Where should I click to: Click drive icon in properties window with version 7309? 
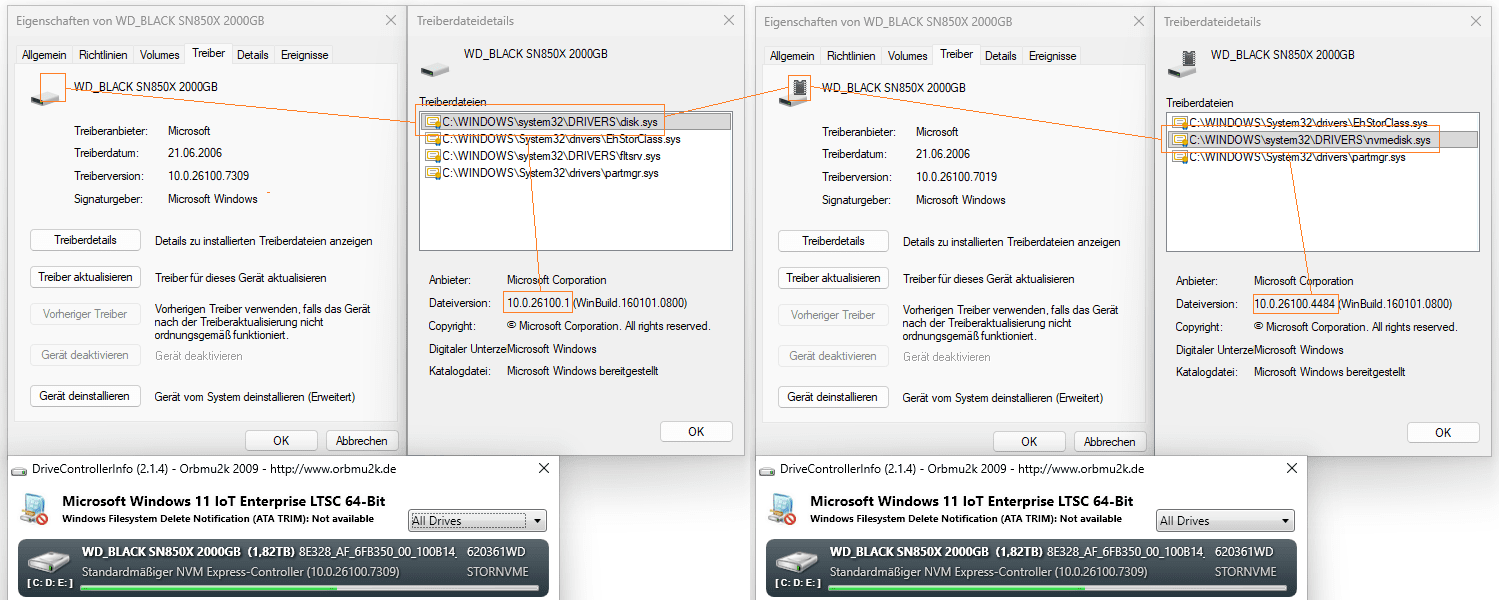[x=48, y=89]
